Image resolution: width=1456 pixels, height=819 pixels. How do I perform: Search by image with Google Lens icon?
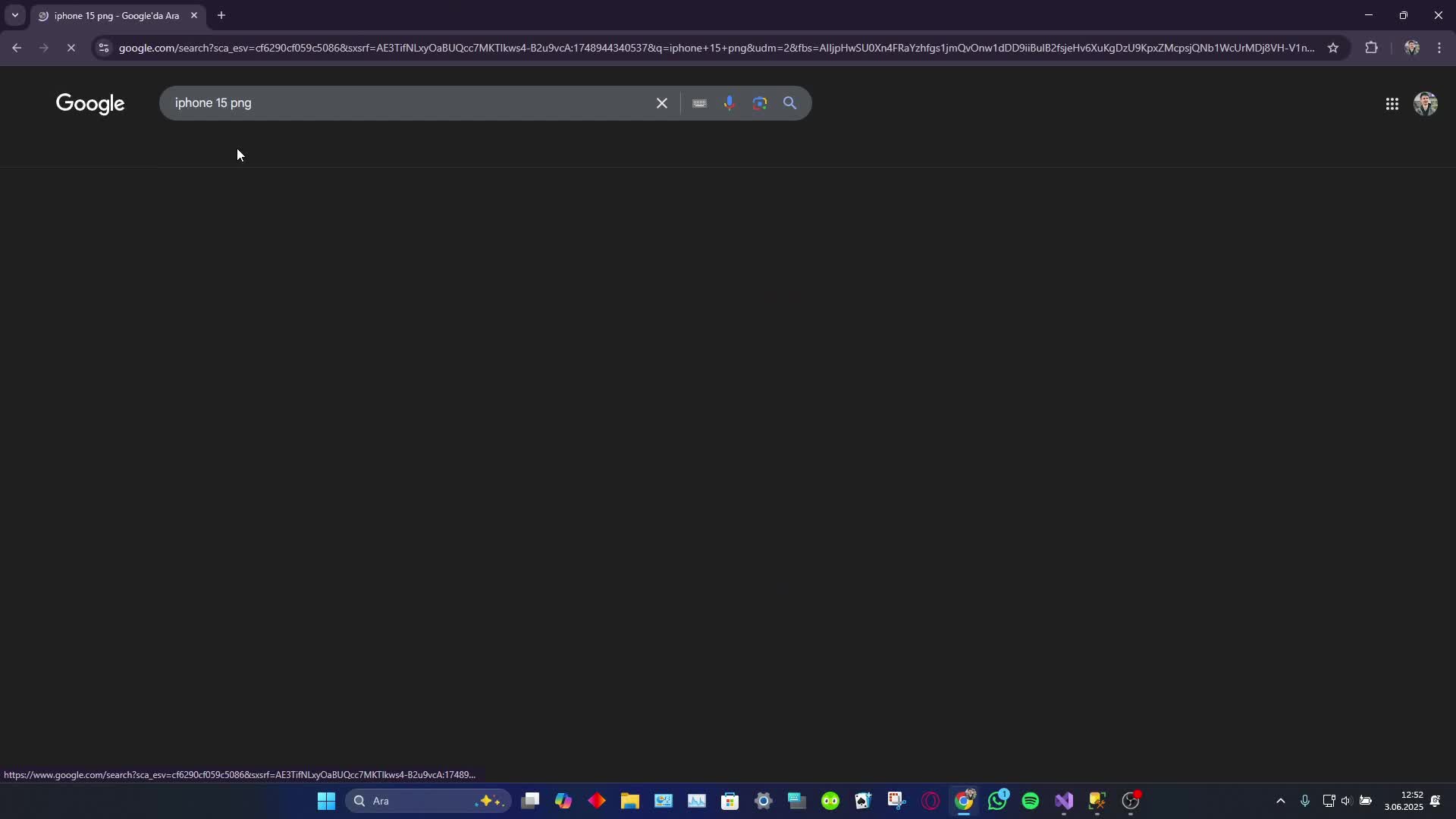point(760,103)
